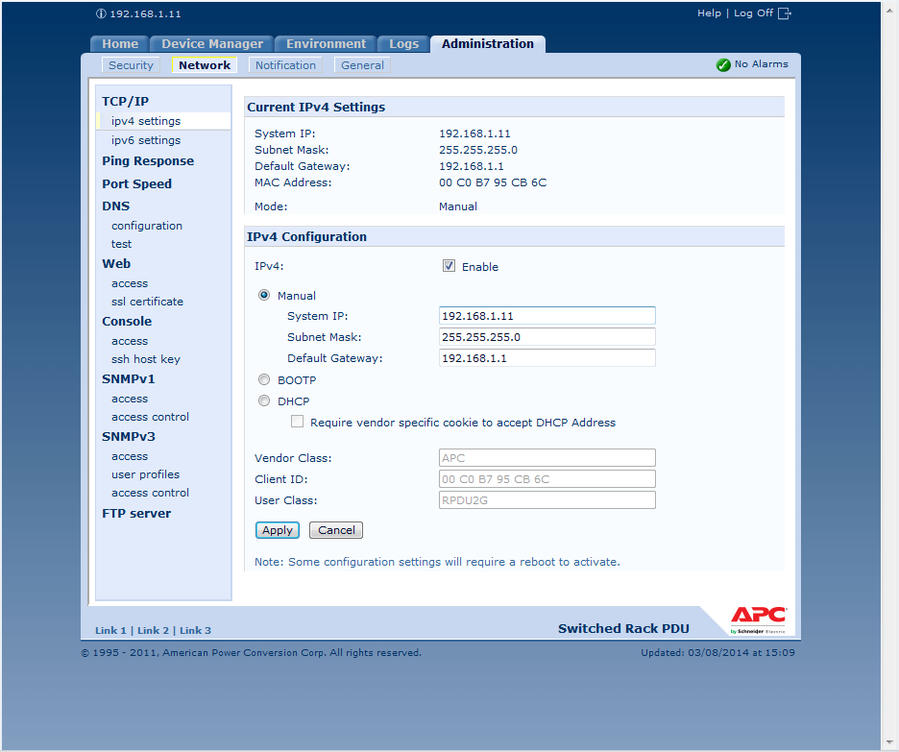Select the Manual radio button

click(x=264, y=295)
